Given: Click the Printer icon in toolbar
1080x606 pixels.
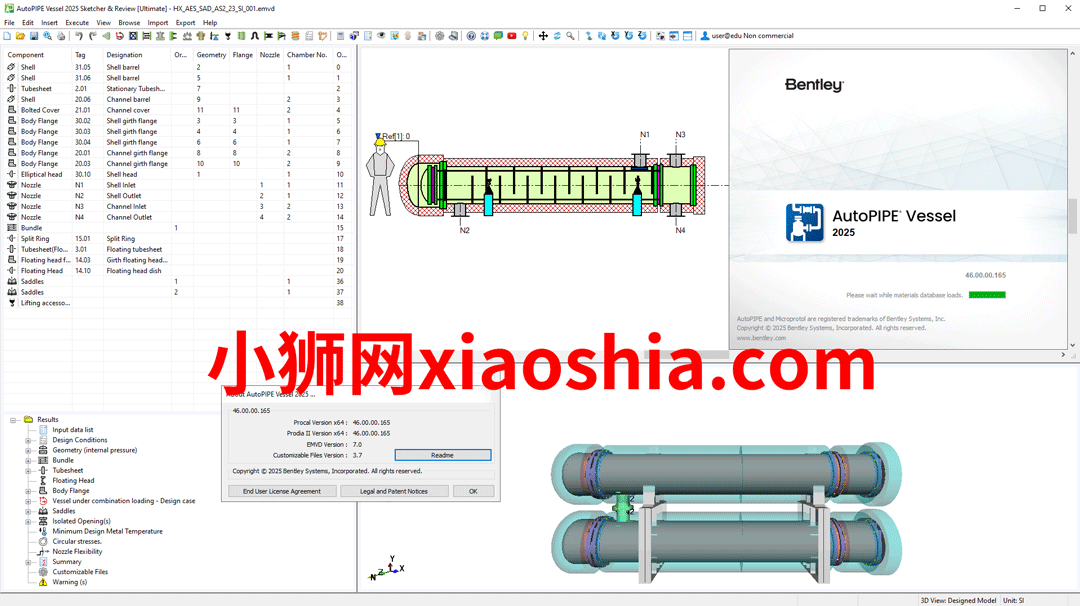Looking at the screenshot, I should 61,36.
